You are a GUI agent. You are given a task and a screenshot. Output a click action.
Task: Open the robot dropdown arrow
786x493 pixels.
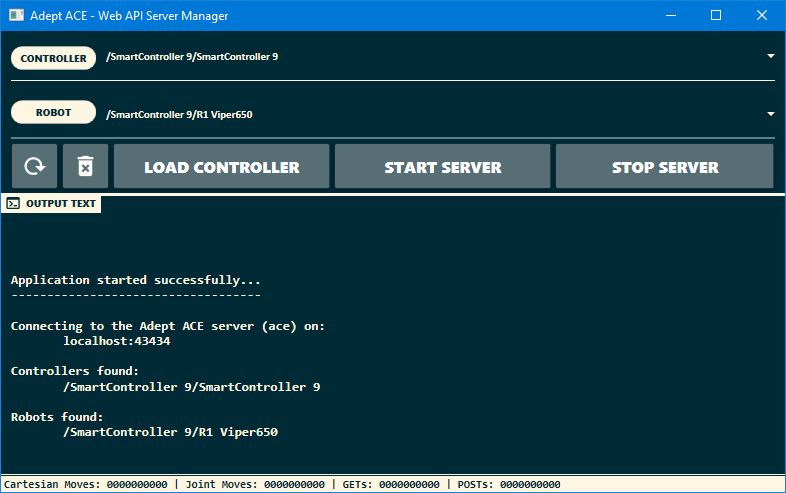point(770,114)
